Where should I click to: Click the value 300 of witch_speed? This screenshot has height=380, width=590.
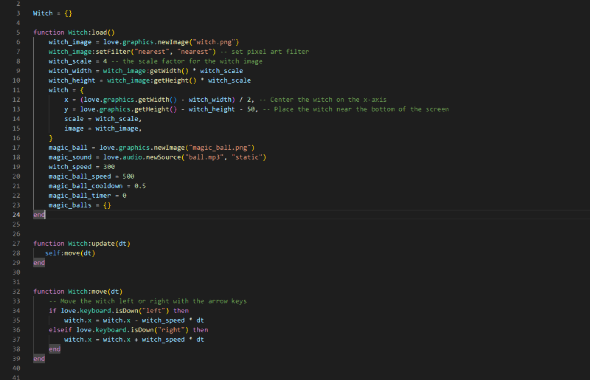click(x=109, y=167)
